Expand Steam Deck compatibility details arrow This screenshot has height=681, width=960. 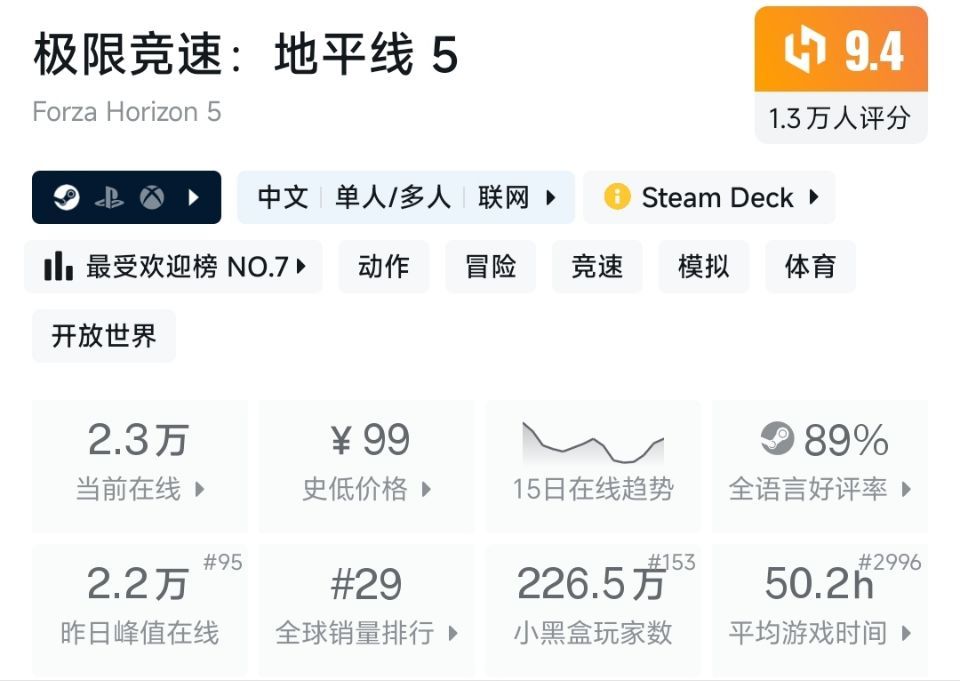coord(813,197)
